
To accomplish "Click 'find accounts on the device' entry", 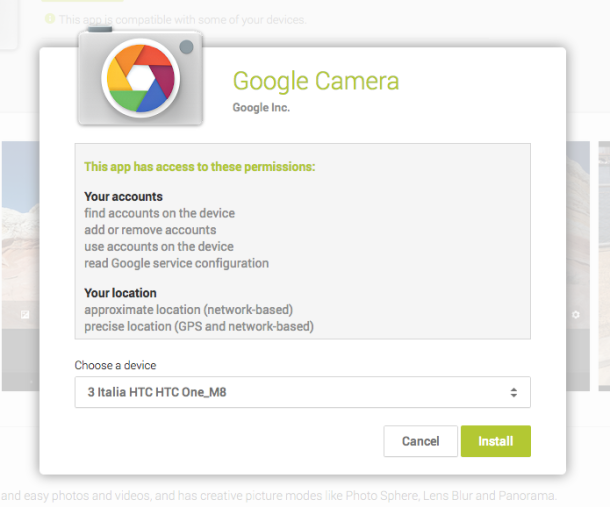I will coord(159,213).
